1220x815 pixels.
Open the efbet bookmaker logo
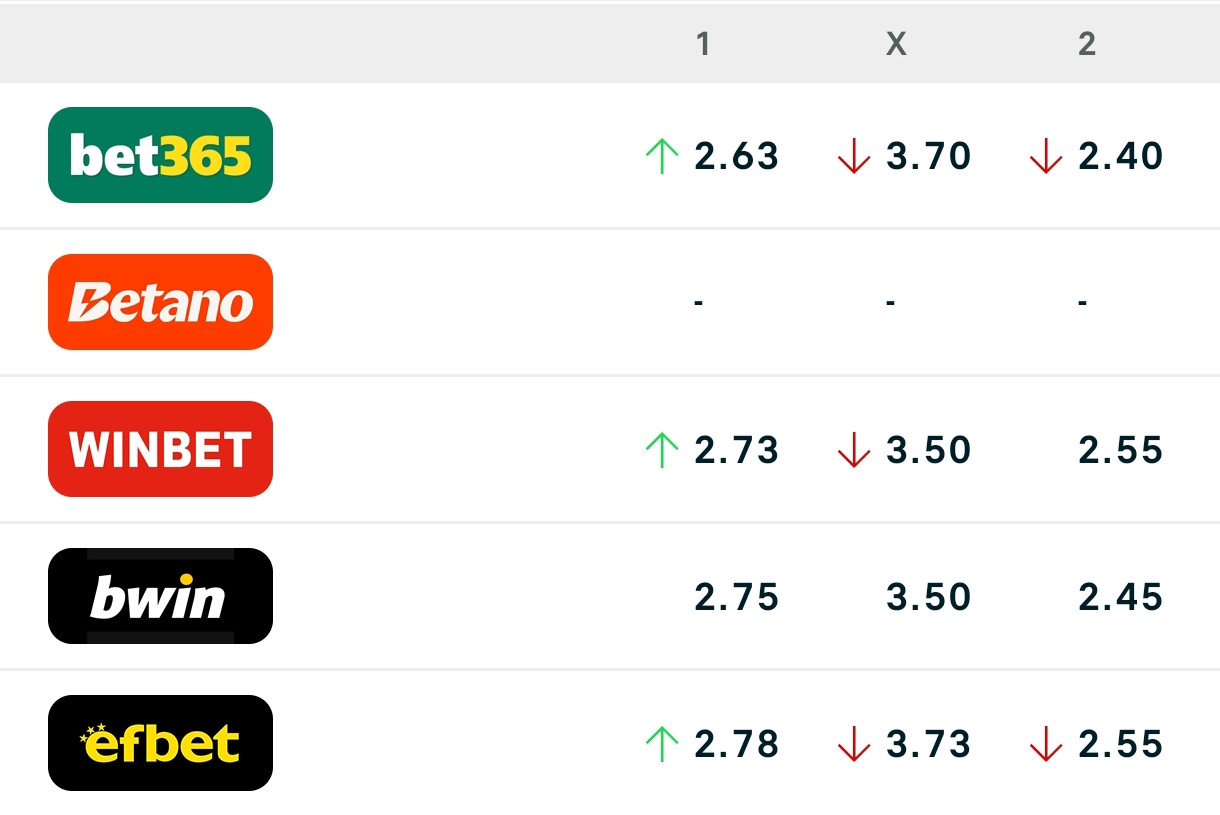(x=160, y=743)
